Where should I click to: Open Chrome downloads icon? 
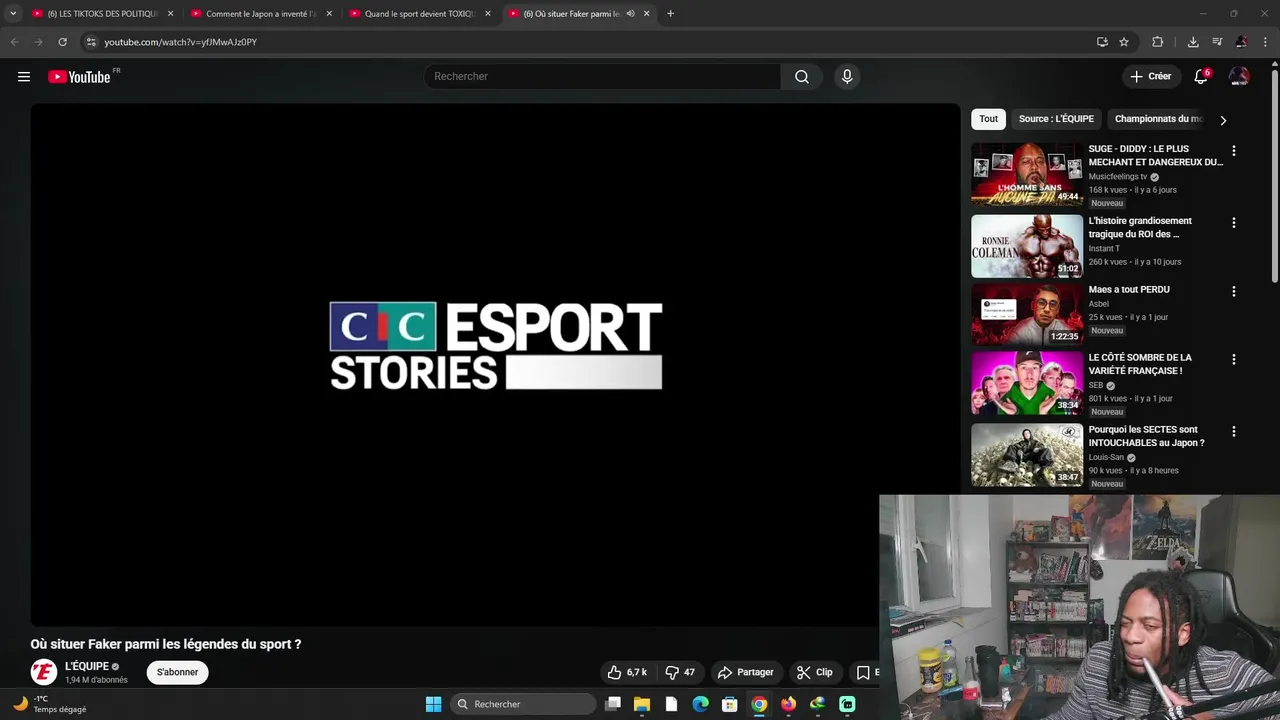1193,42
